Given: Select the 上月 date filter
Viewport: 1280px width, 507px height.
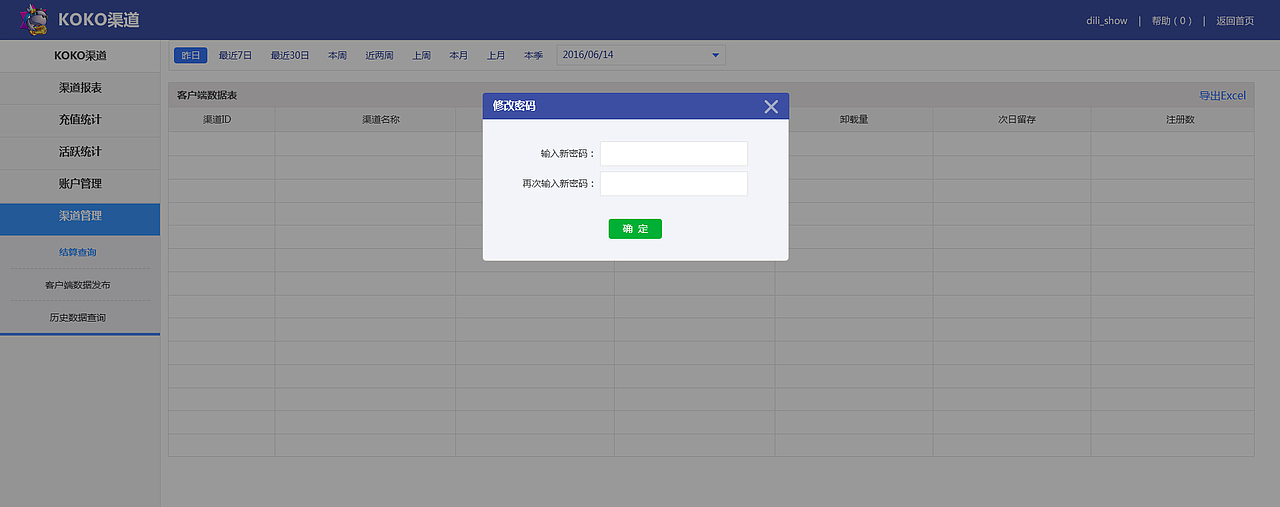Looking at the screenshot, I should coord(496,56).
